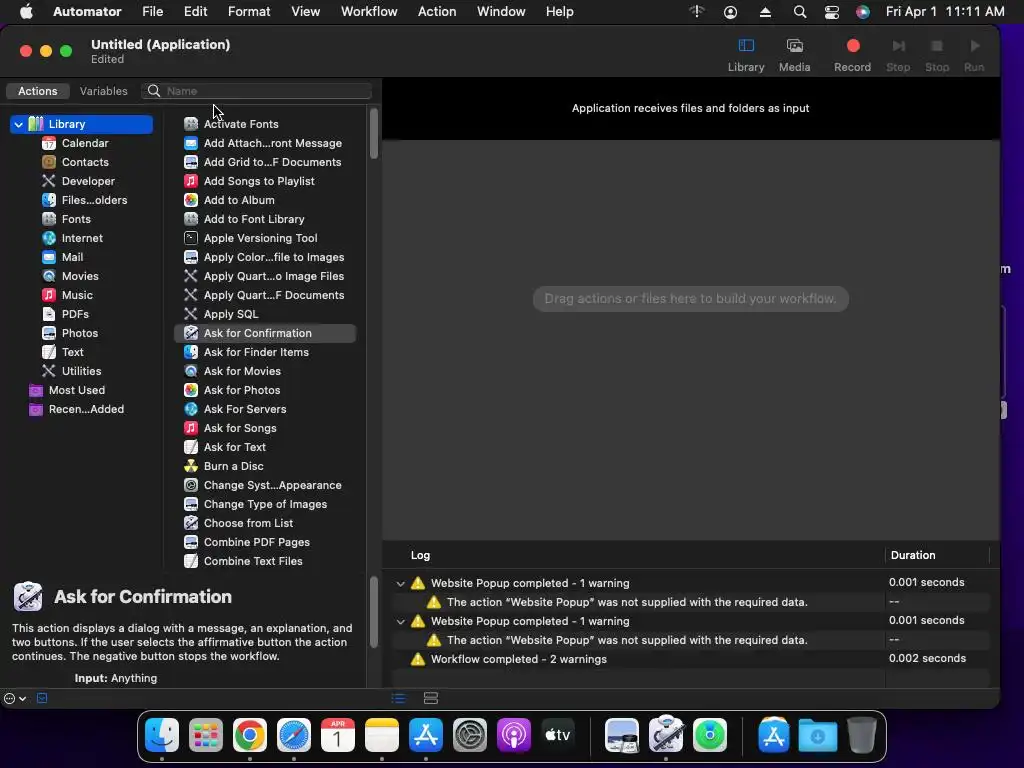Collapse the Library tree disclosure arrow

tap(18, 124)
